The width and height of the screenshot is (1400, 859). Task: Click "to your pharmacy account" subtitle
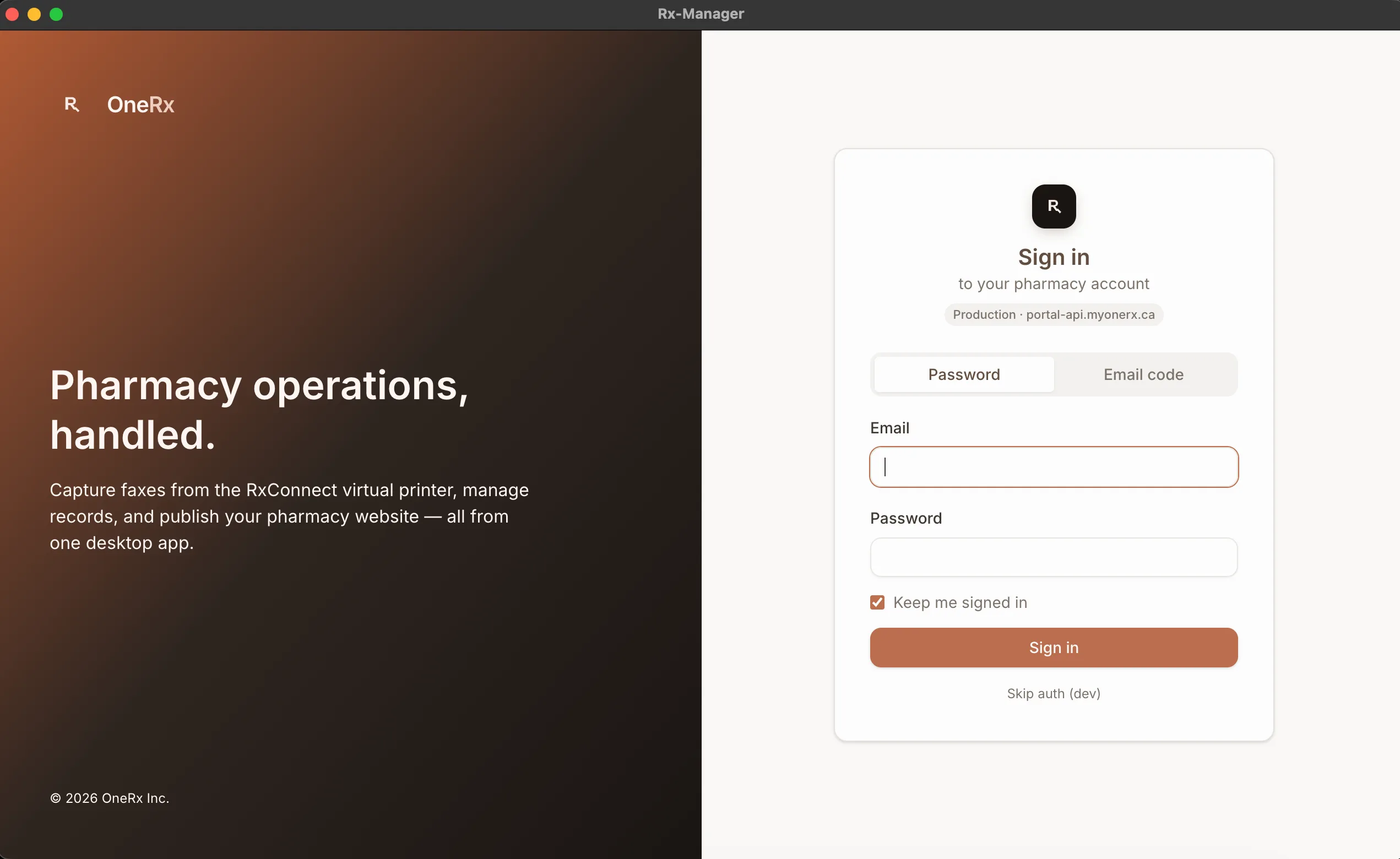[1054, 284]
